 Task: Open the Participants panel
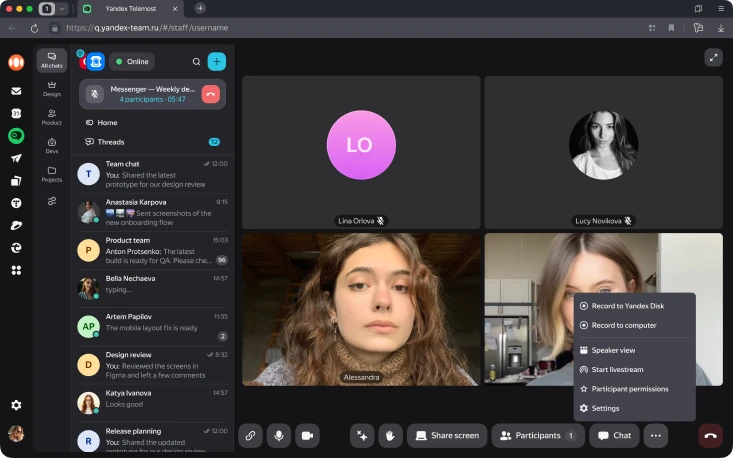[x=538, y=436]
